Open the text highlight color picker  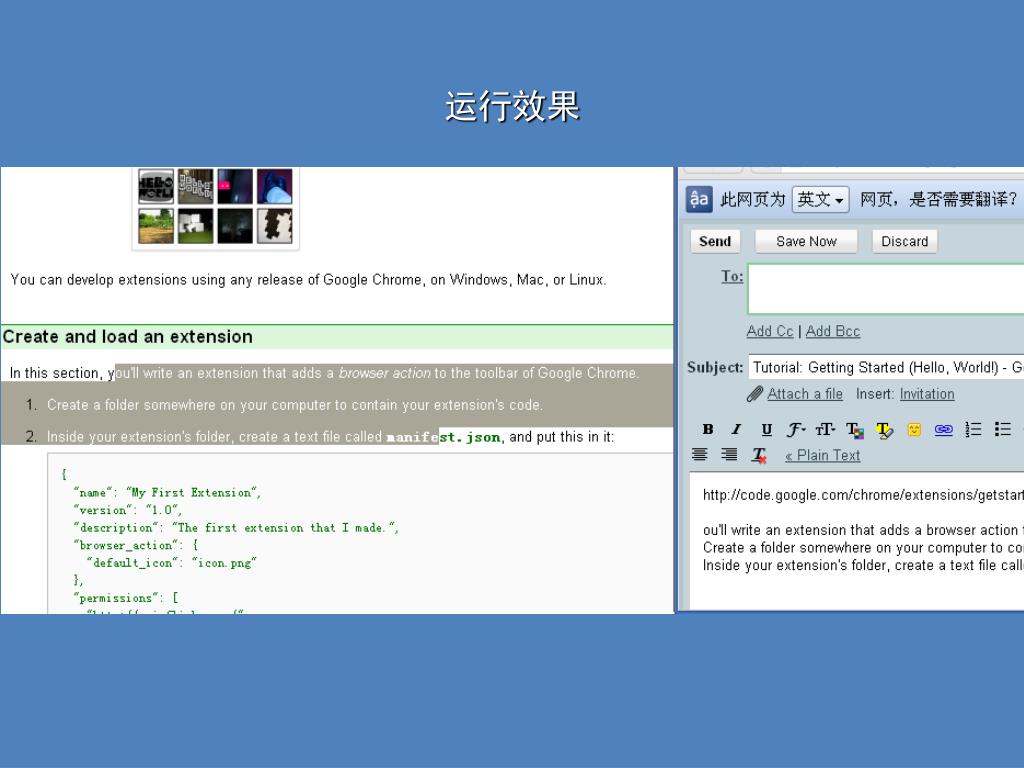pyautogui.click(x=884, y=430)
